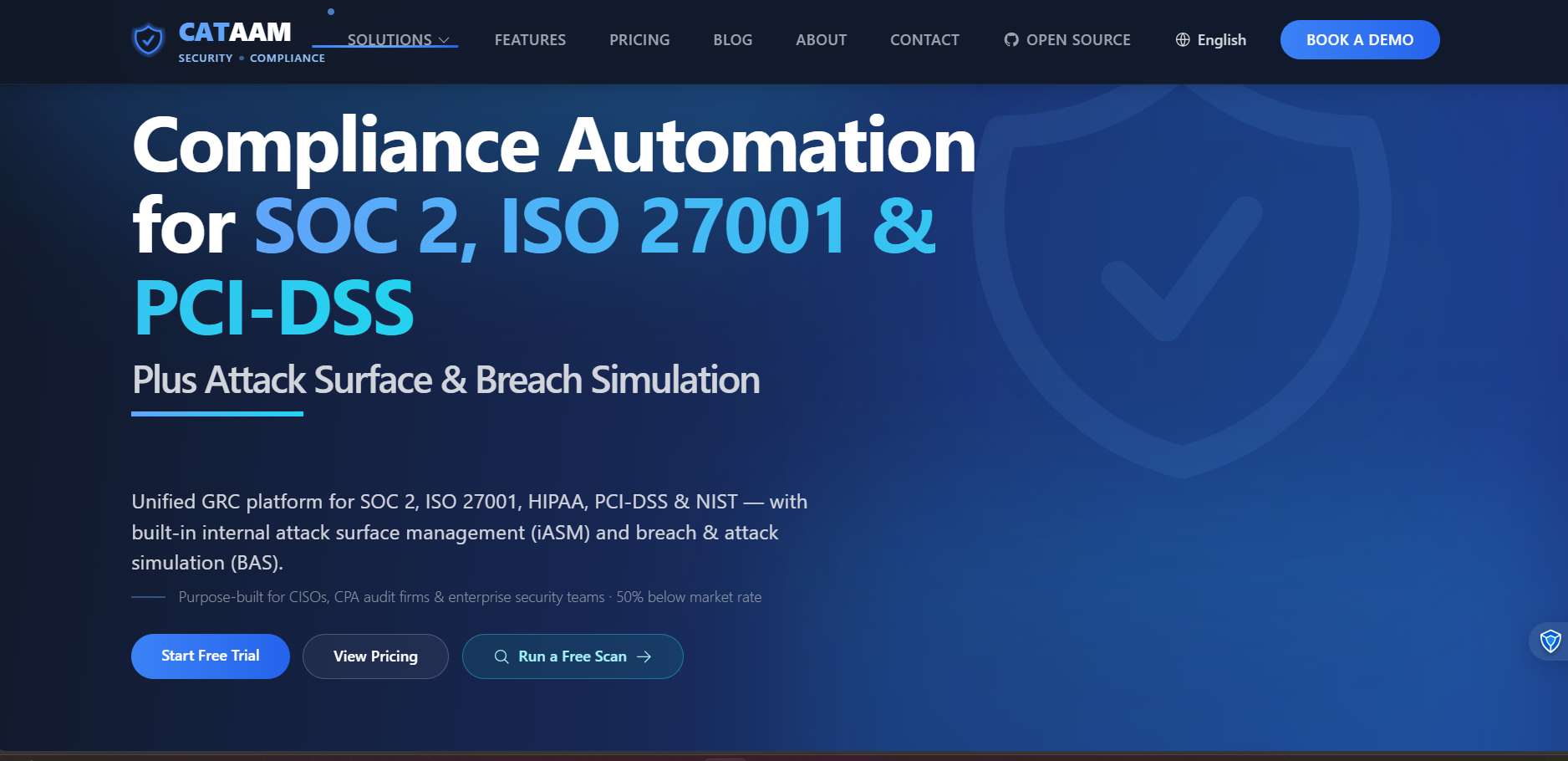This screenshot has width=1568, height=761.
Task: Click the 'Compliance Automation' headline
Action: (x=554, y=146)
